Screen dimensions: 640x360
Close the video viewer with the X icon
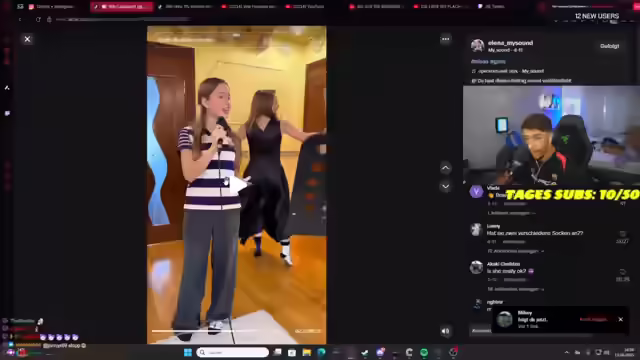click(27, 39)
